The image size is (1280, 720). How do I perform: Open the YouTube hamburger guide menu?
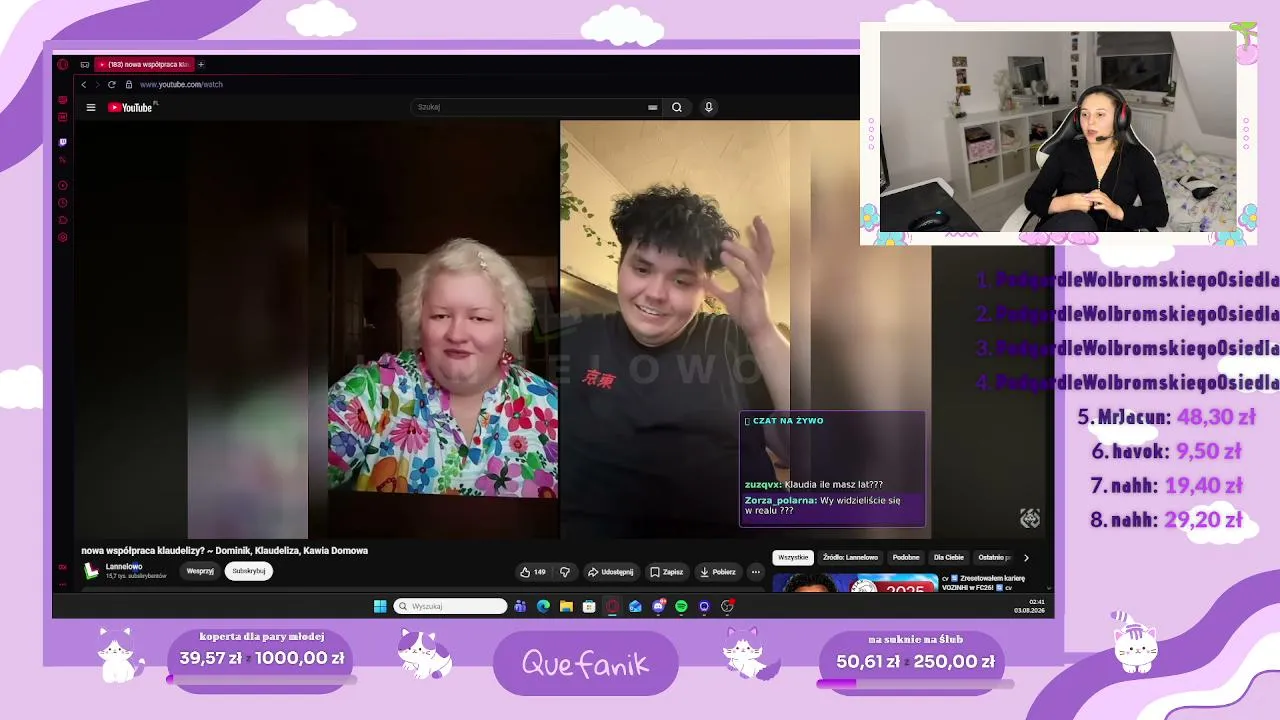[91, 107]
